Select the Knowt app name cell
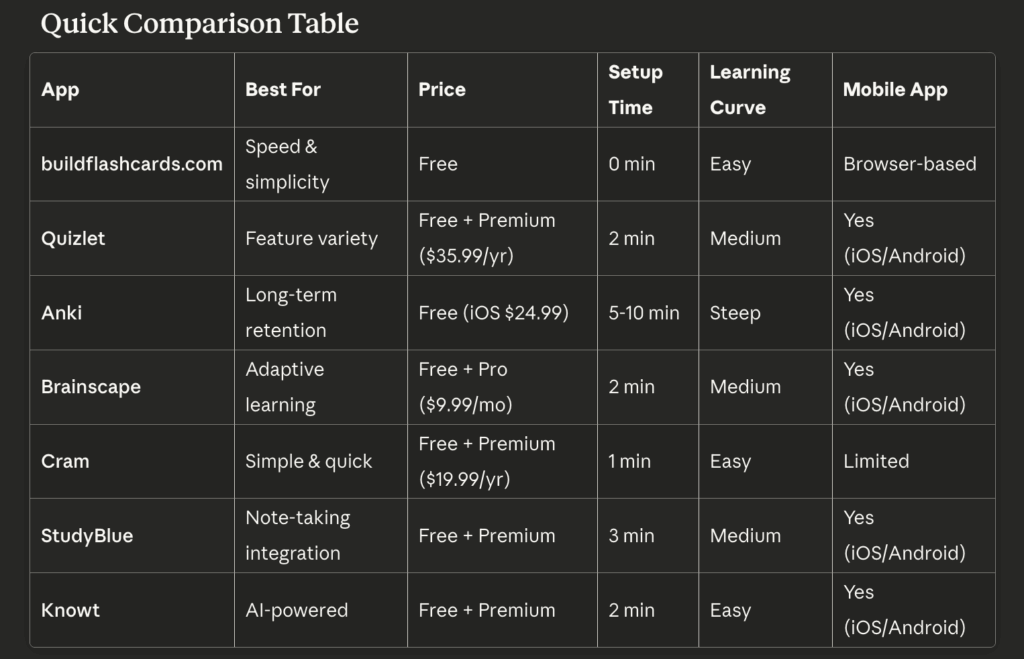Viewport: 1024px width, 659px height. click(70, 610)
